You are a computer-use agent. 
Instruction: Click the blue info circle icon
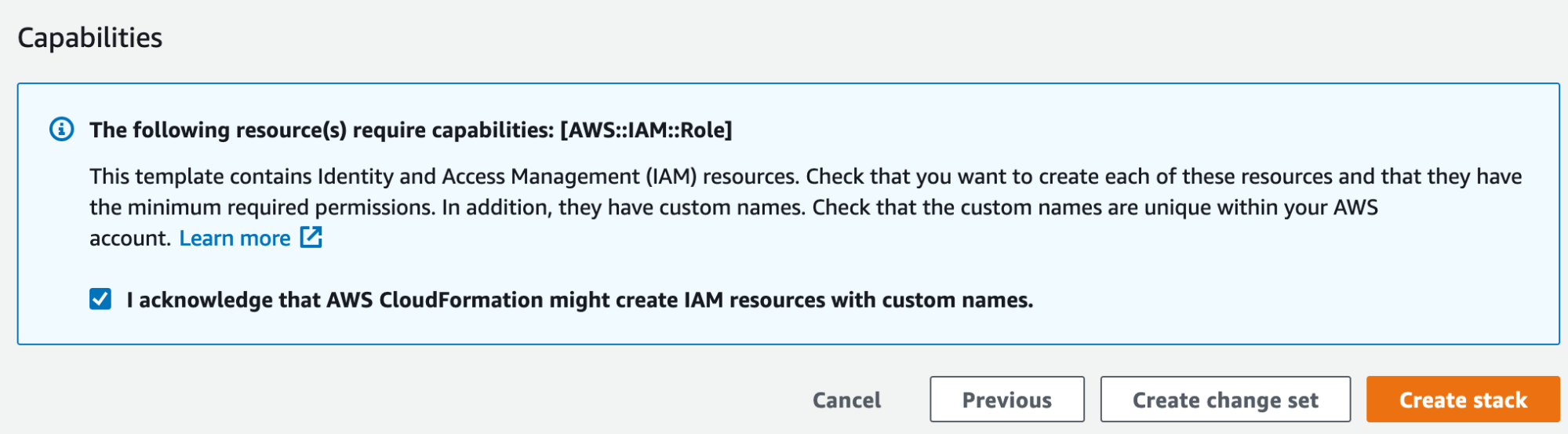tap(62, 129)
